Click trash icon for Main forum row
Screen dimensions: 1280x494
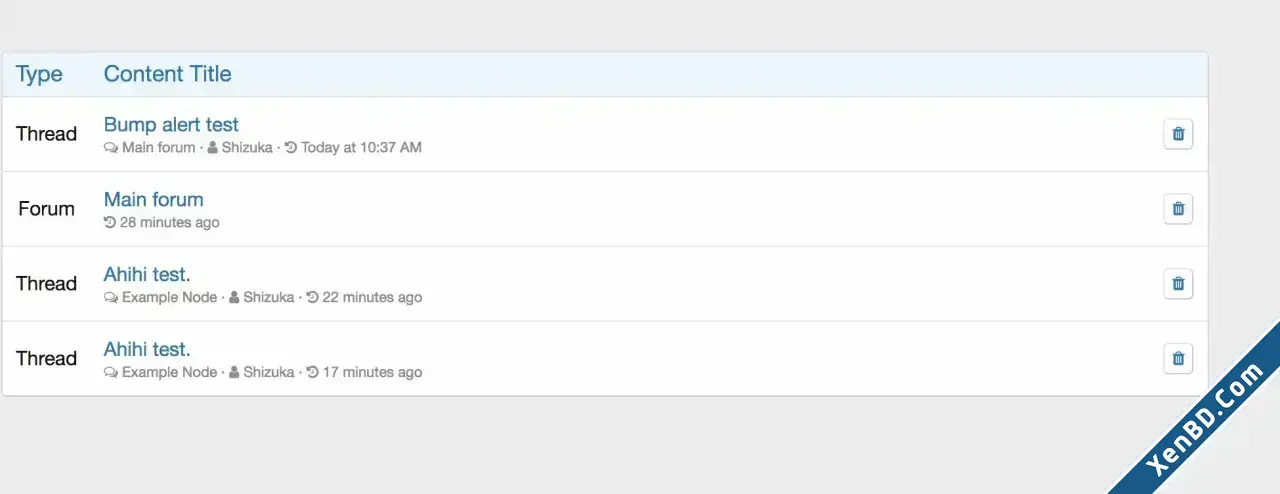coord(1178,209)
